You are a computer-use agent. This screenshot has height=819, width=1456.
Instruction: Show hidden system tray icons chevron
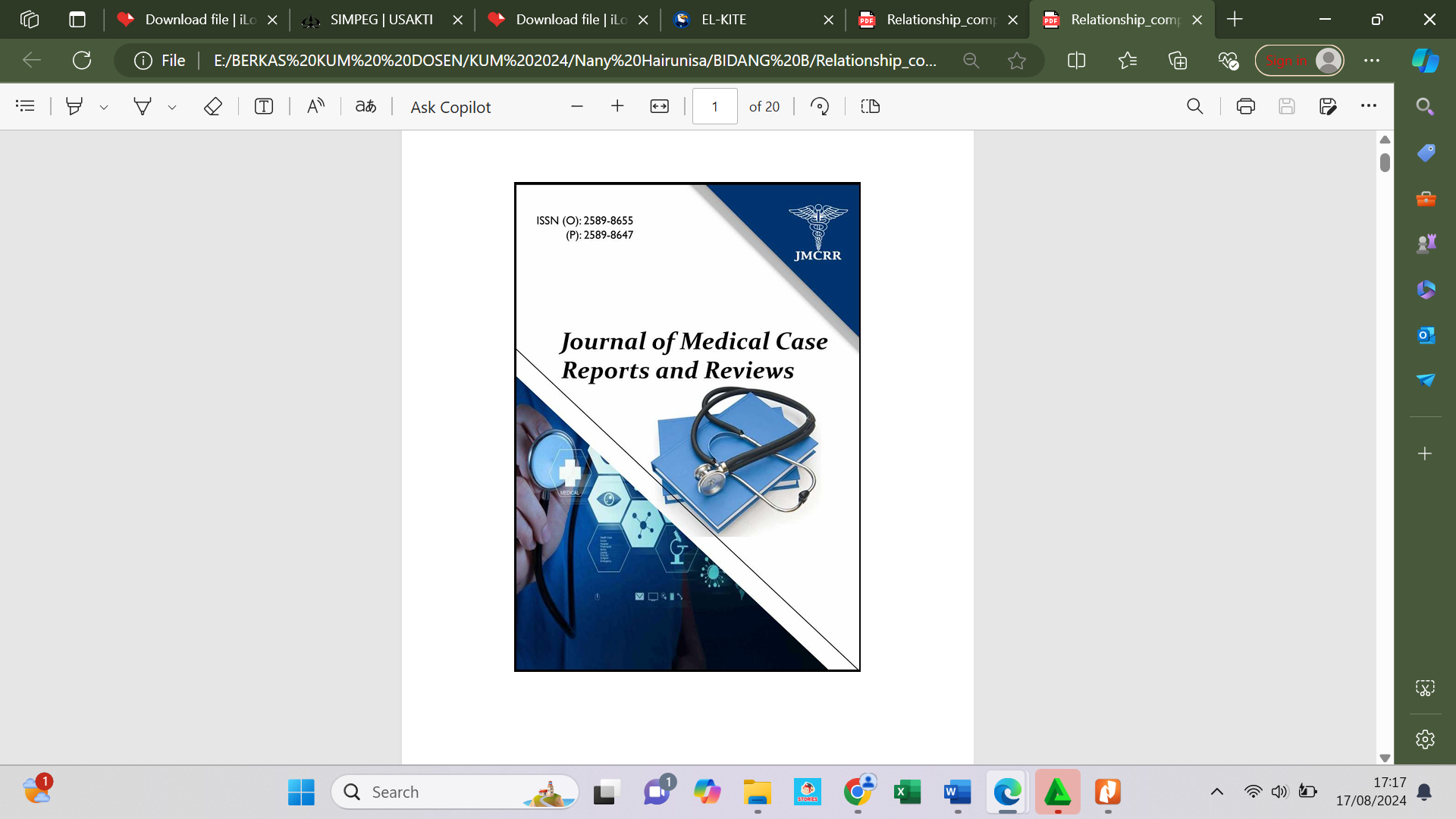(1216, 792)
